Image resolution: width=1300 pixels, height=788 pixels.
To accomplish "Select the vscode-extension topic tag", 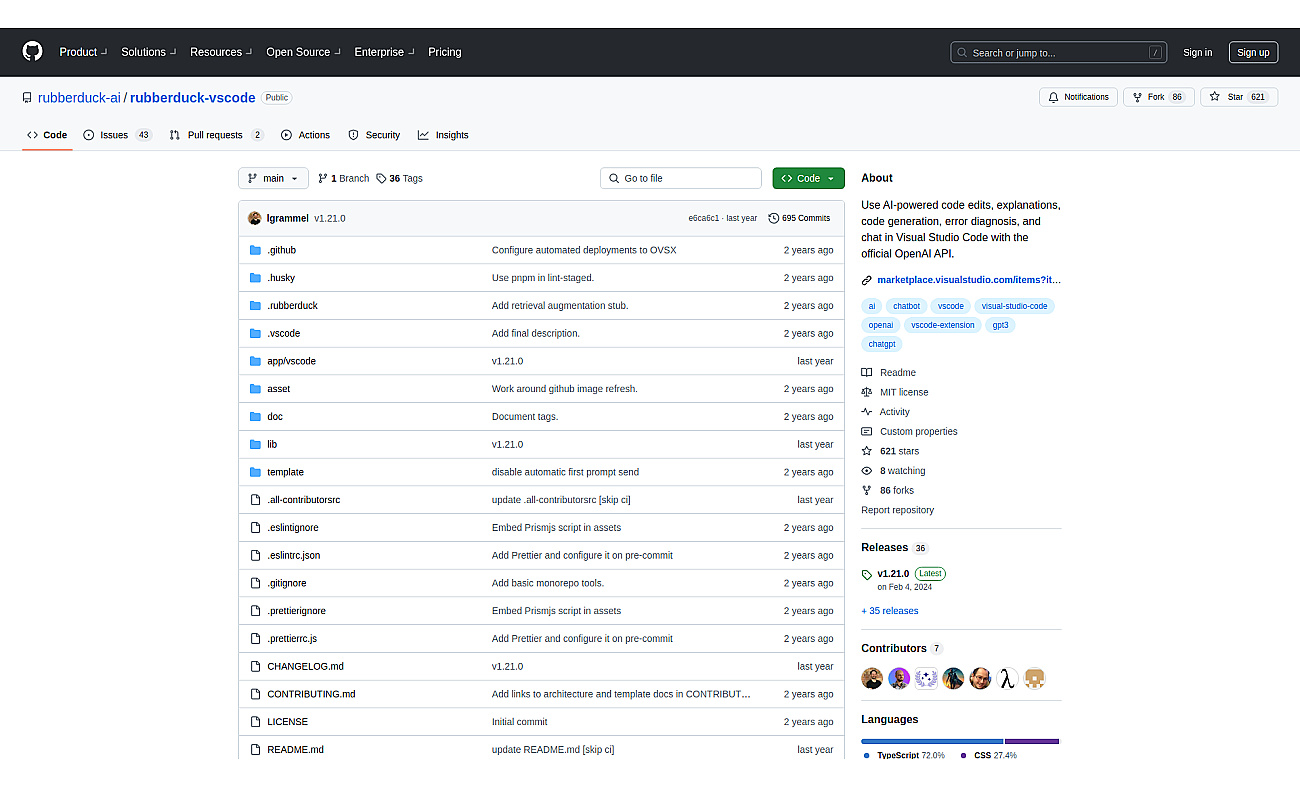I will [x=942, y=325].
